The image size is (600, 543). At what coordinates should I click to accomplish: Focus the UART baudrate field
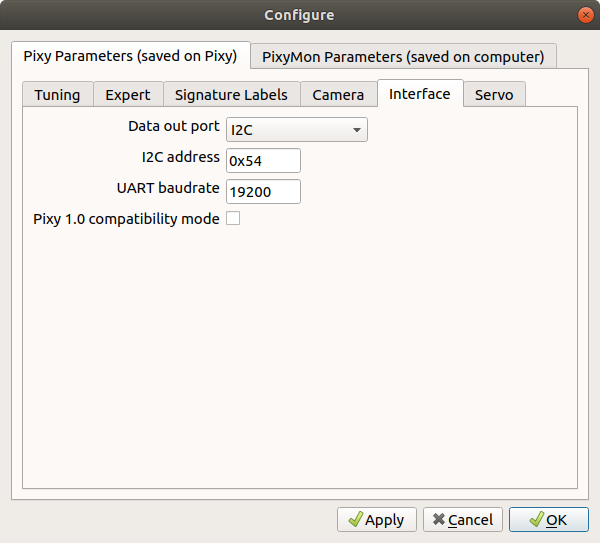coord(263,192)
